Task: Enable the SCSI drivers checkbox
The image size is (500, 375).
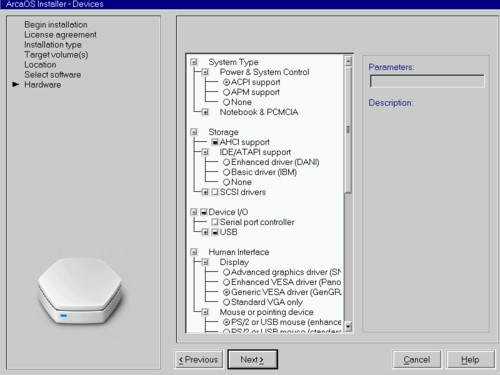Action: [x=215, y=192]
